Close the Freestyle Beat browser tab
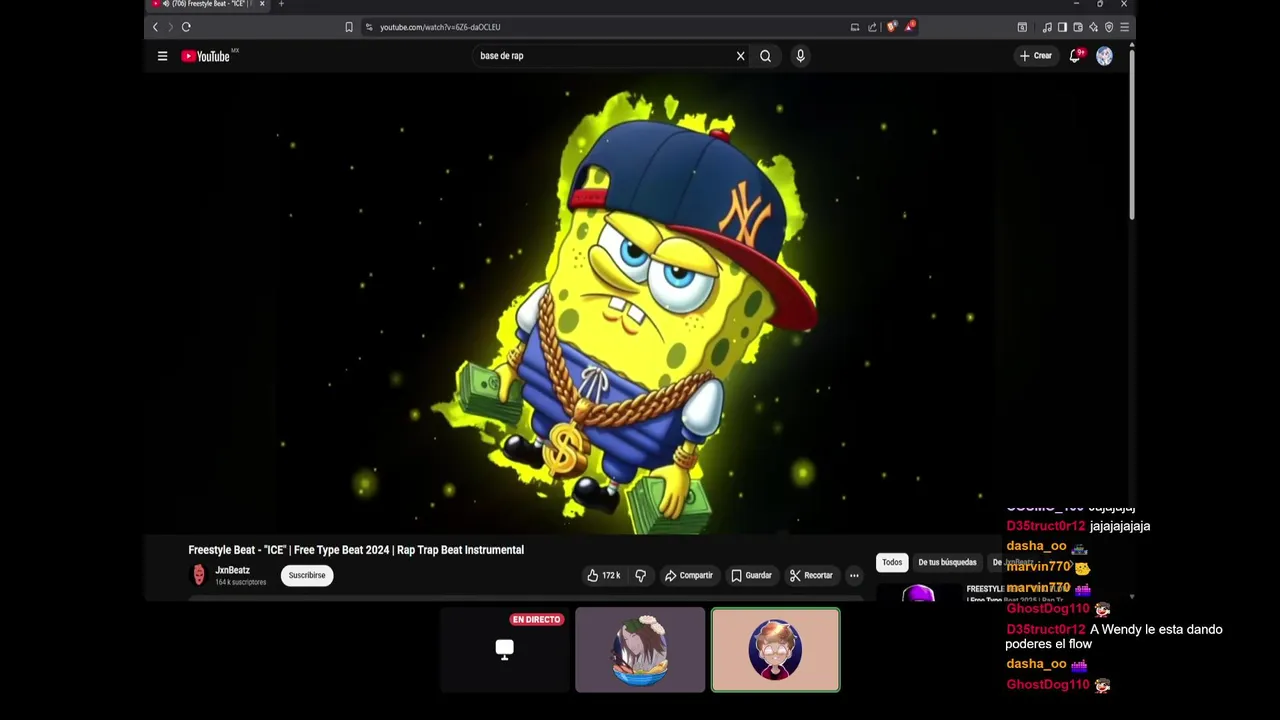This screenshot has width=1280, height=720. click(x=262, y=4)
